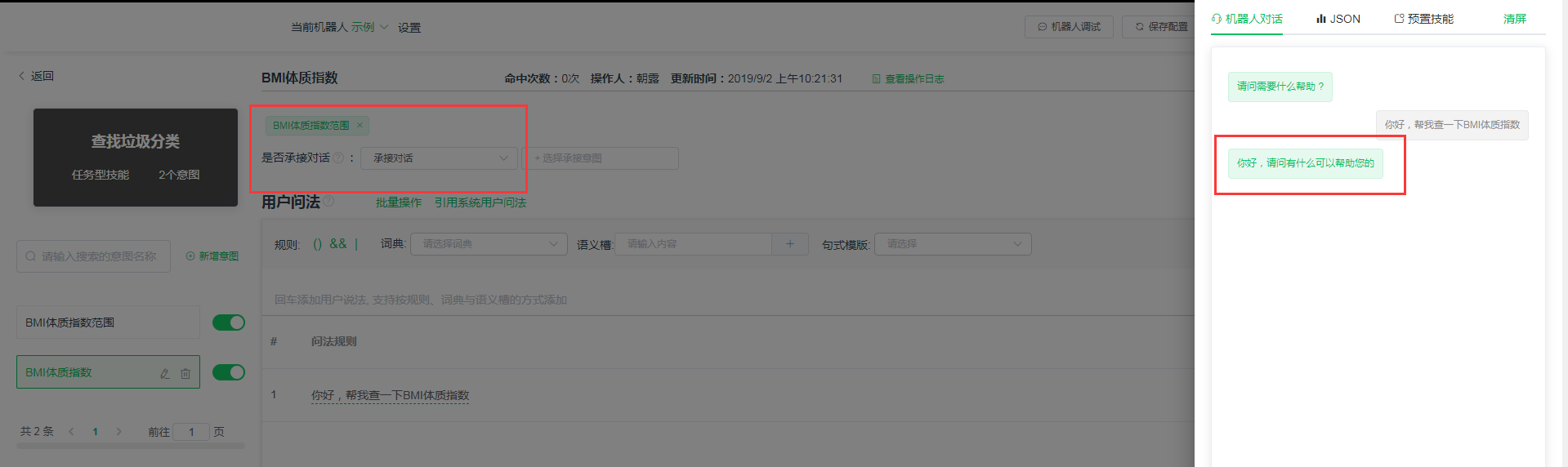This screenshot has width=1568, height=467.
Task: Remove the BMI体质指数范围 tag
Action: coord(360,125)
